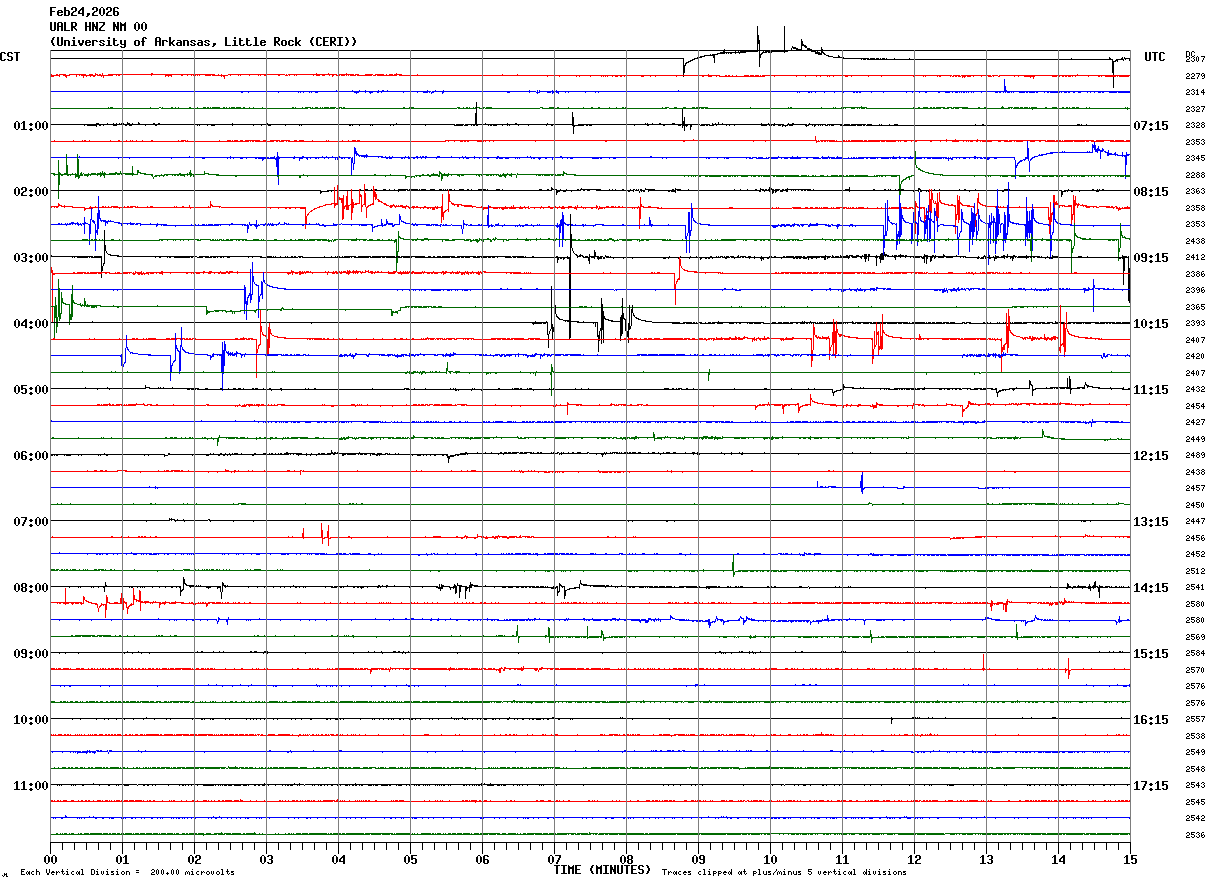
Task: Click the DC offset value '2386'
Action: [1195, 274]
